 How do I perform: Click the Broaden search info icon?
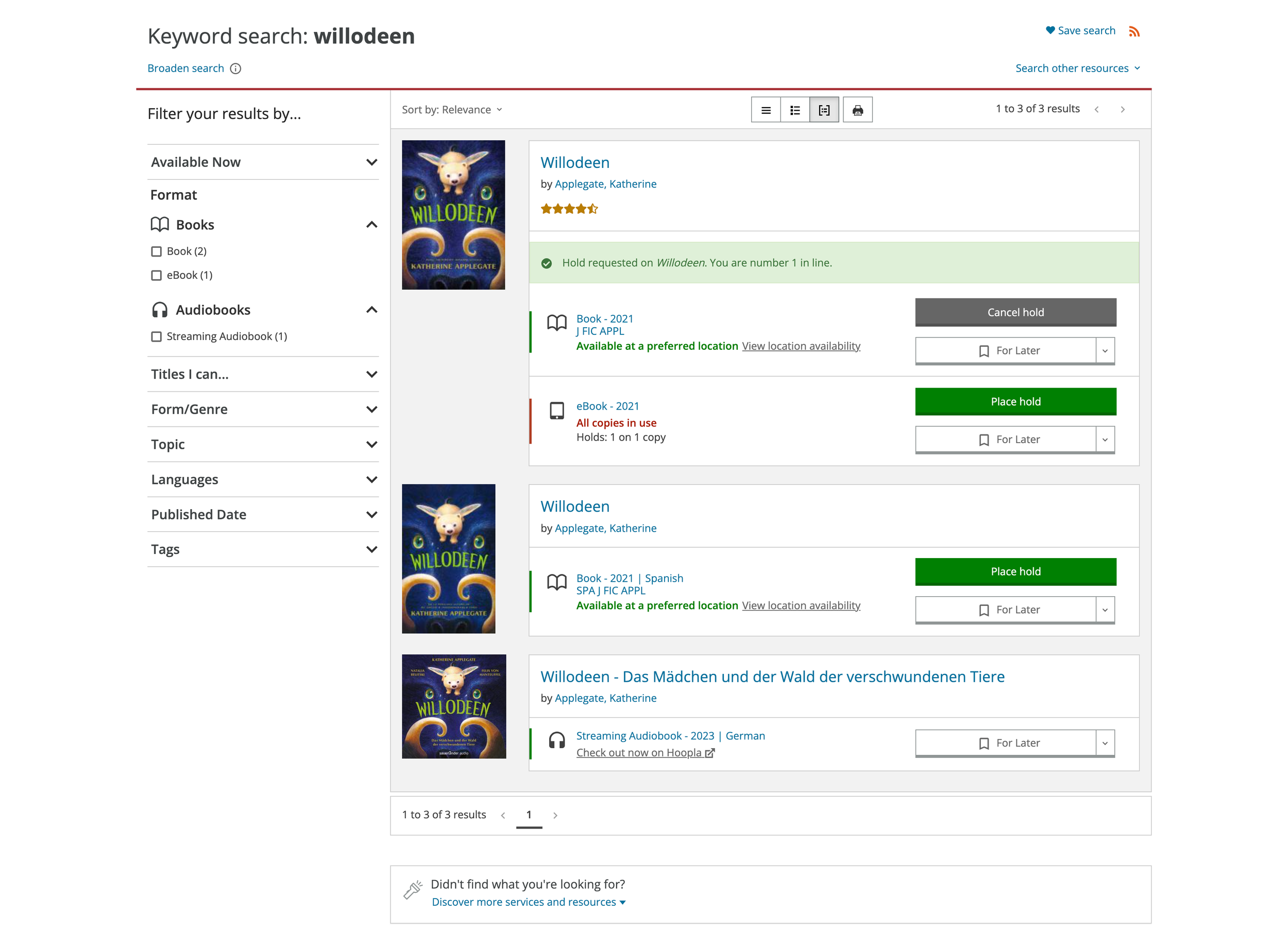click(235, 69)
